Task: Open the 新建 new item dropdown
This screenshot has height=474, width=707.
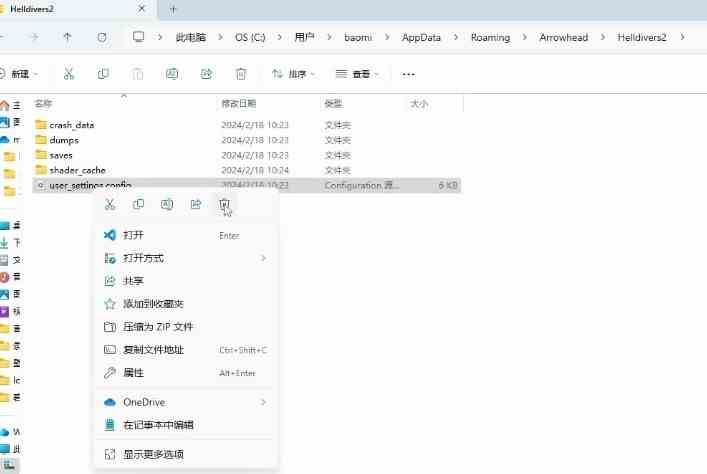Action: (x=19, y=74)
